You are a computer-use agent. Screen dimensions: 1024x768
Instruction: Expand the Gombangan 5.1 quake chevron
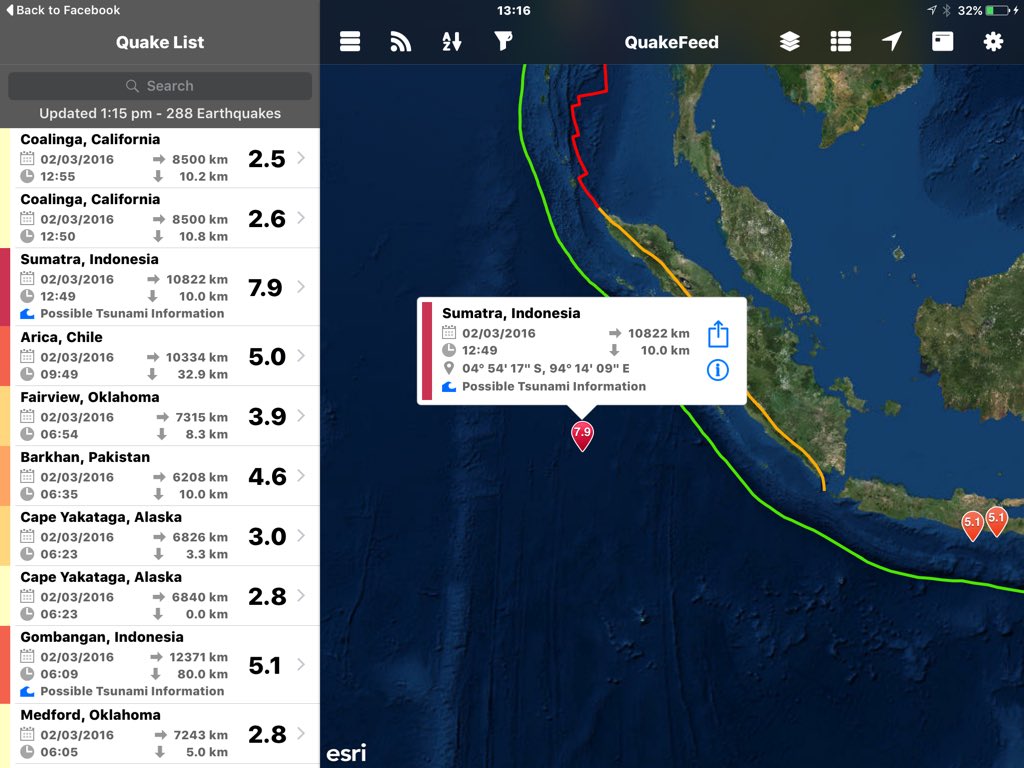[x=301, y=665]
